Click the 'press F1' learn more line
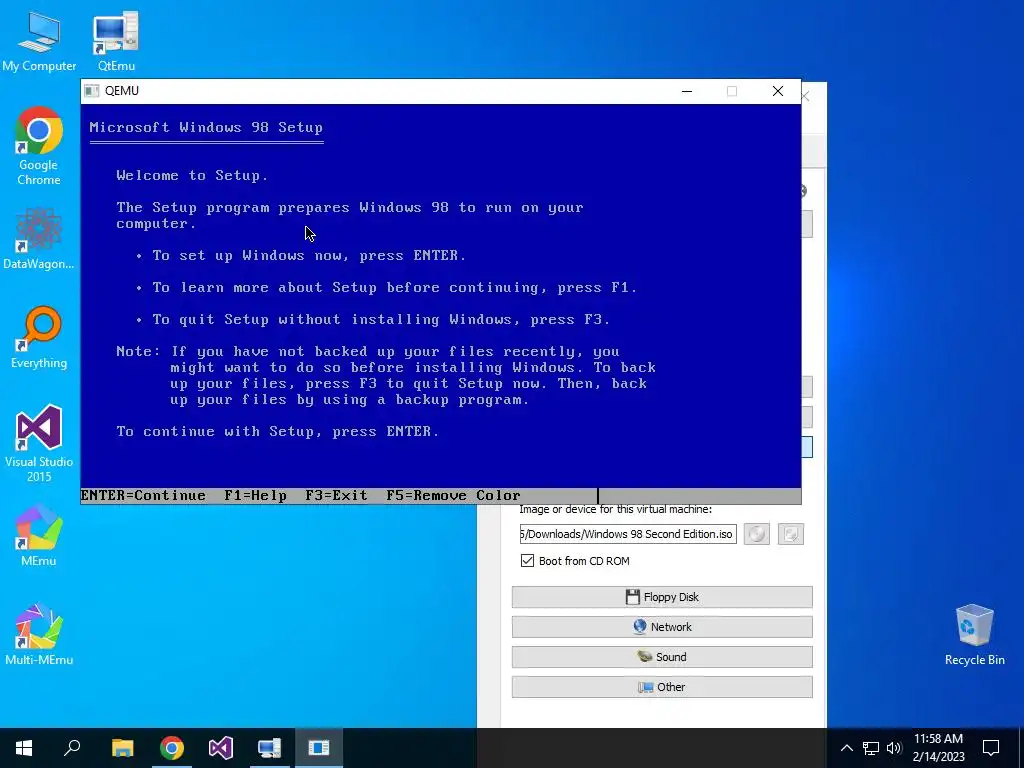The width and height of the screenshot is (1024, 768). [394, 287]
